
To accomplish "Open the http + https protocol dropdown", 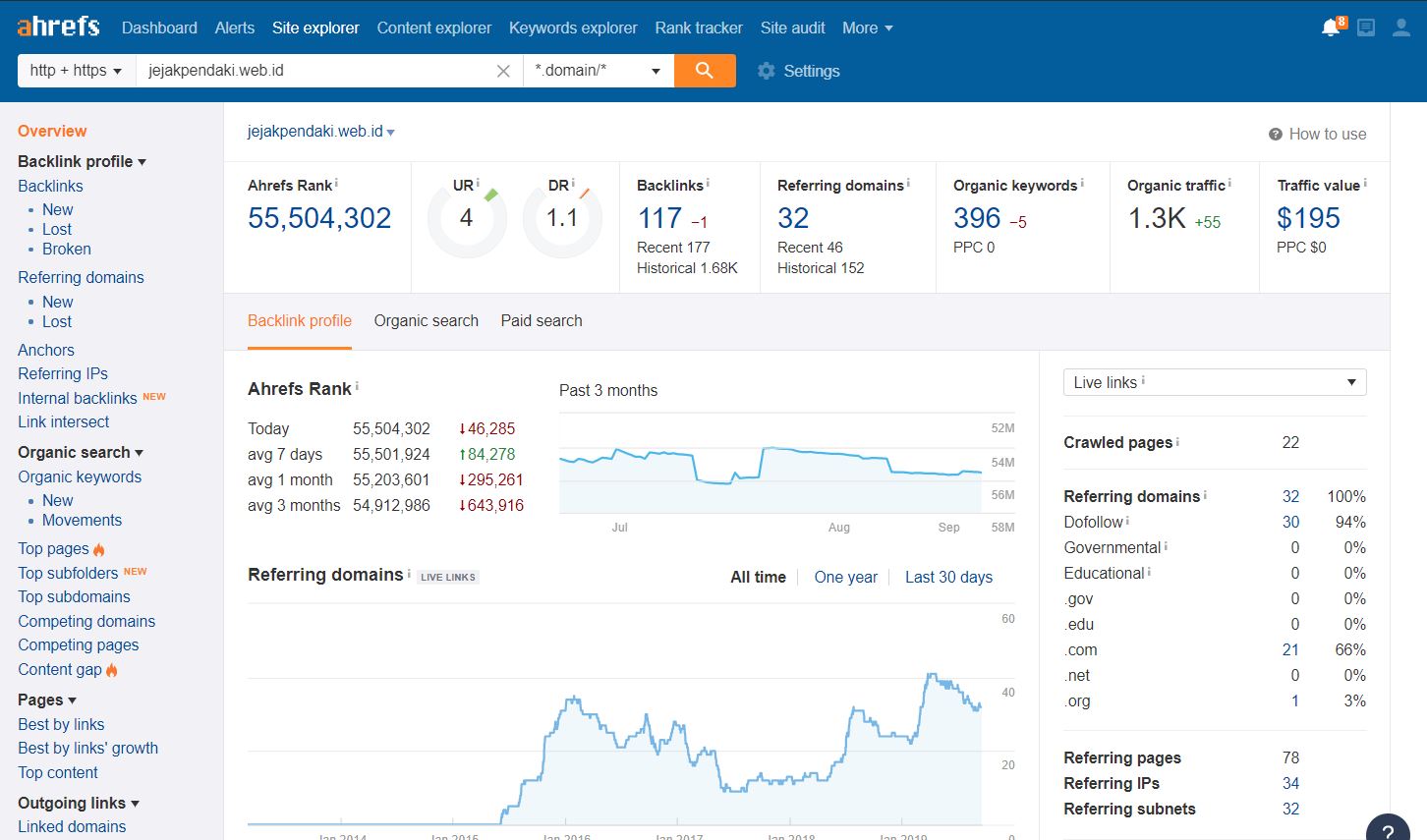I will pyautogui.click(x=76, y=70).
